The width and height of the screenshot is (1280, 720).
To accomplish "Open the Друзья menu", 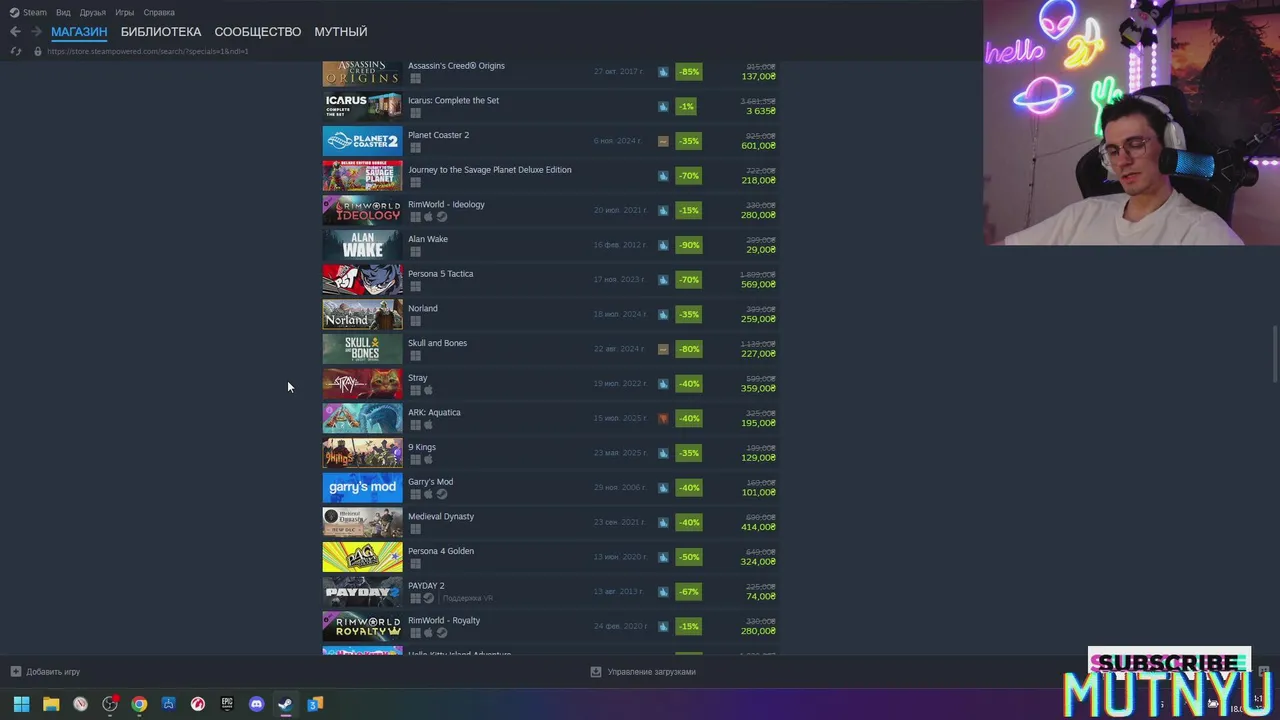I will click(x=93, y=12).
